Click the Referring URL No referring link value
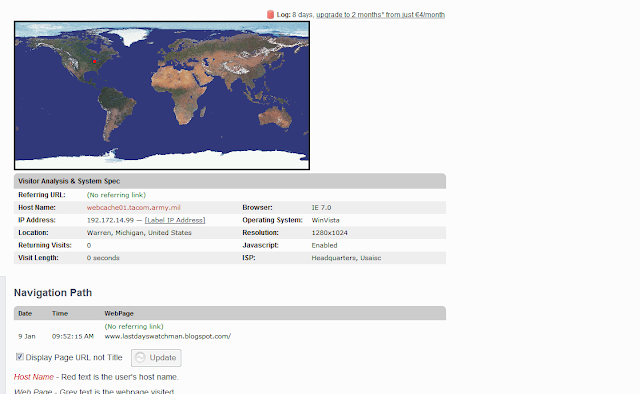The image size is (640, 394). point(116,195)
